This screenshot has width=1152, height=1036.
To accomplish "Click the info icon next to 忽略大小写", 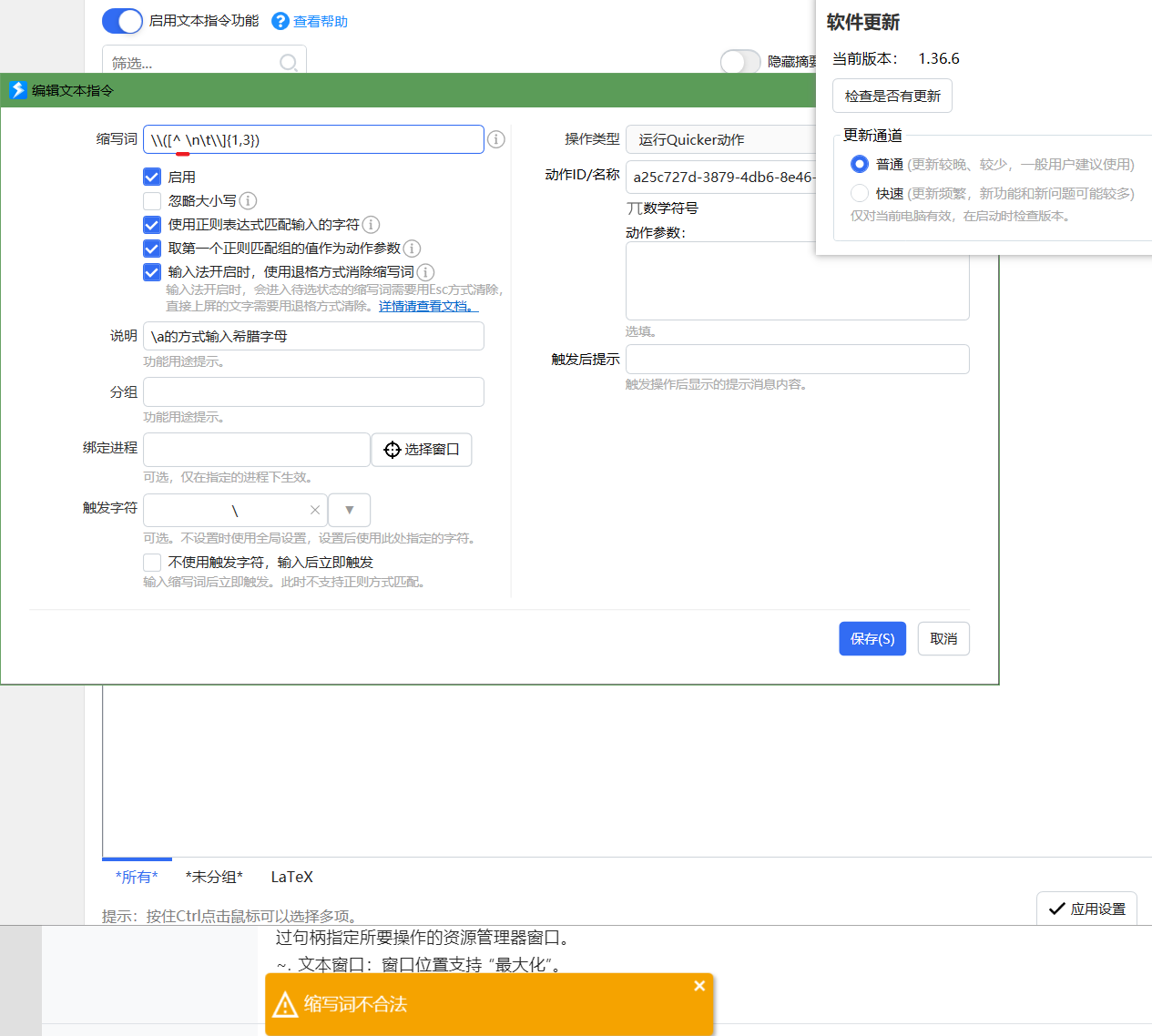I will [248, 200].
